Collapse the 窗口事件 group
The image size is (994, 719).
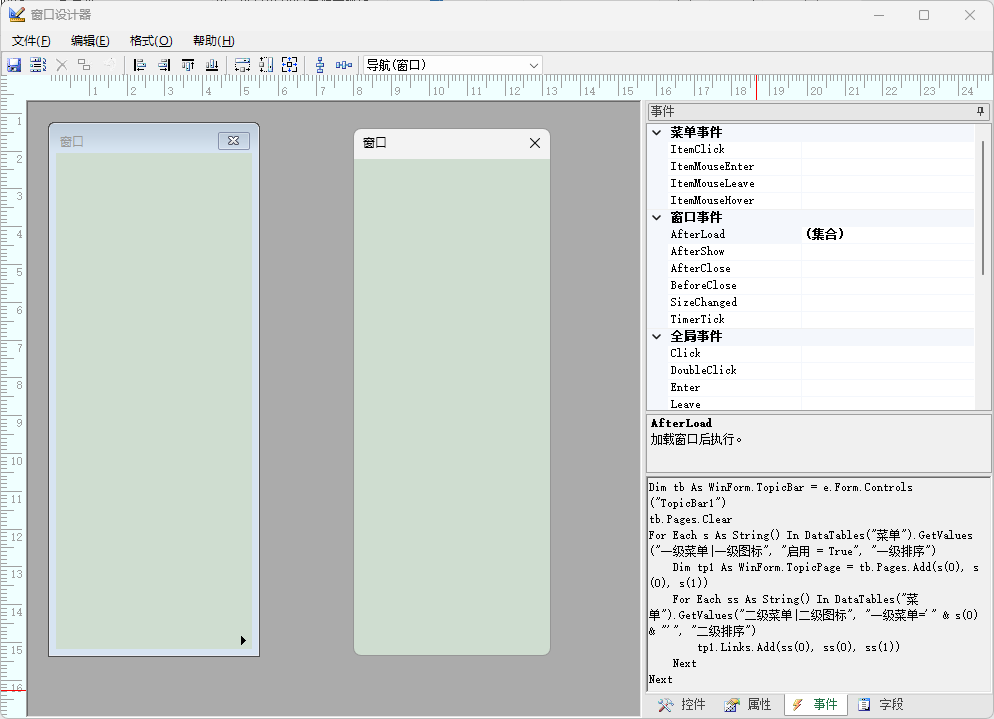657,217
